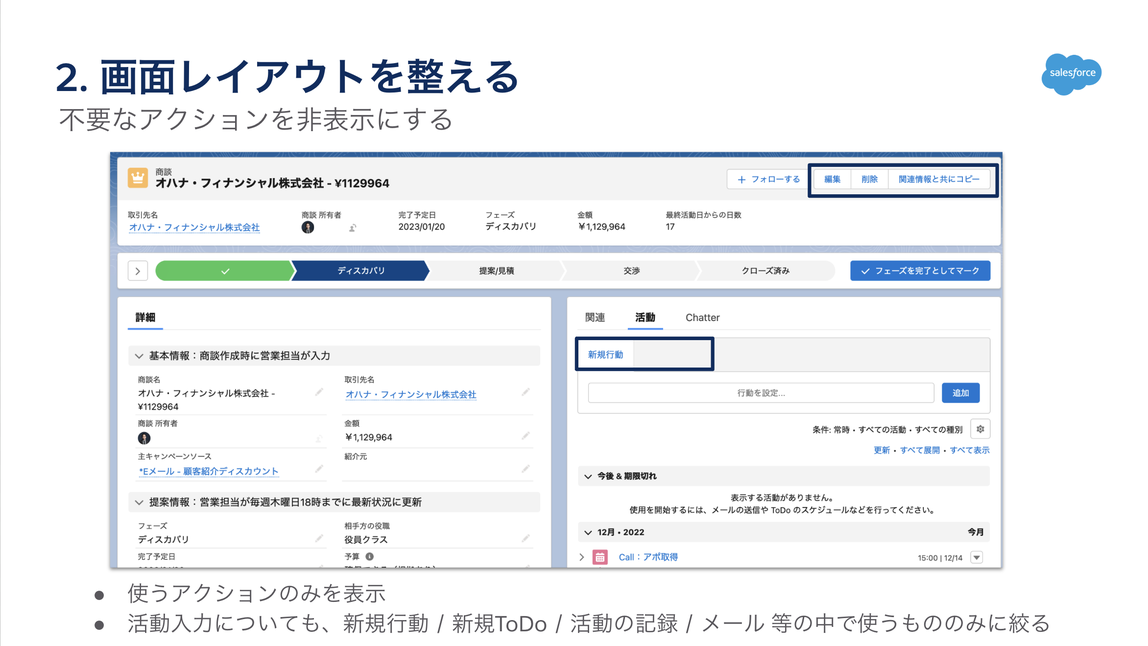The width and height of the screenshot is (1148, 646).
Task: Click the すべて展開 link
Action: [x=920, y=450]
